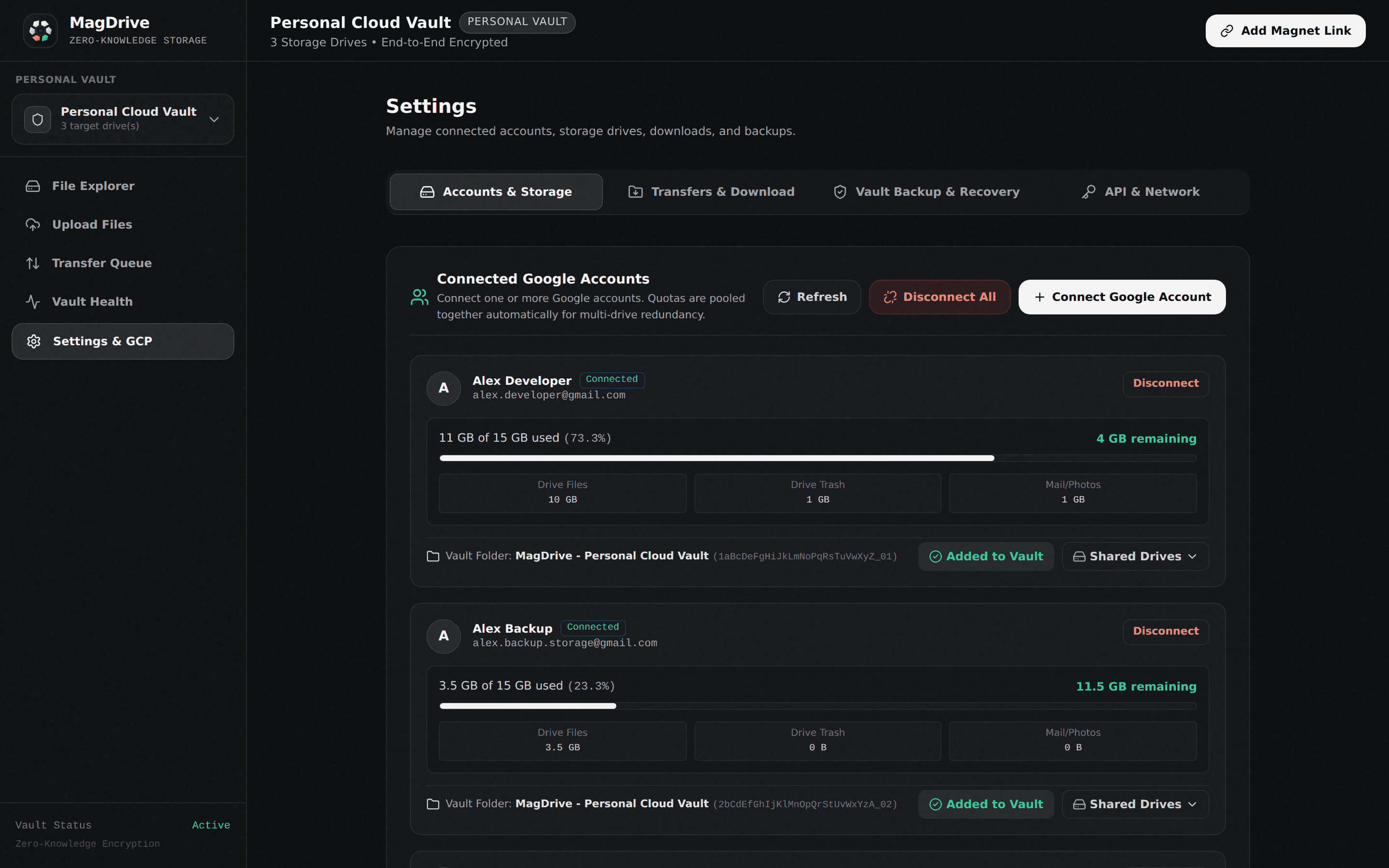
Task: Click Alex Backup's storage usage bar
Action: coord(818,706)
